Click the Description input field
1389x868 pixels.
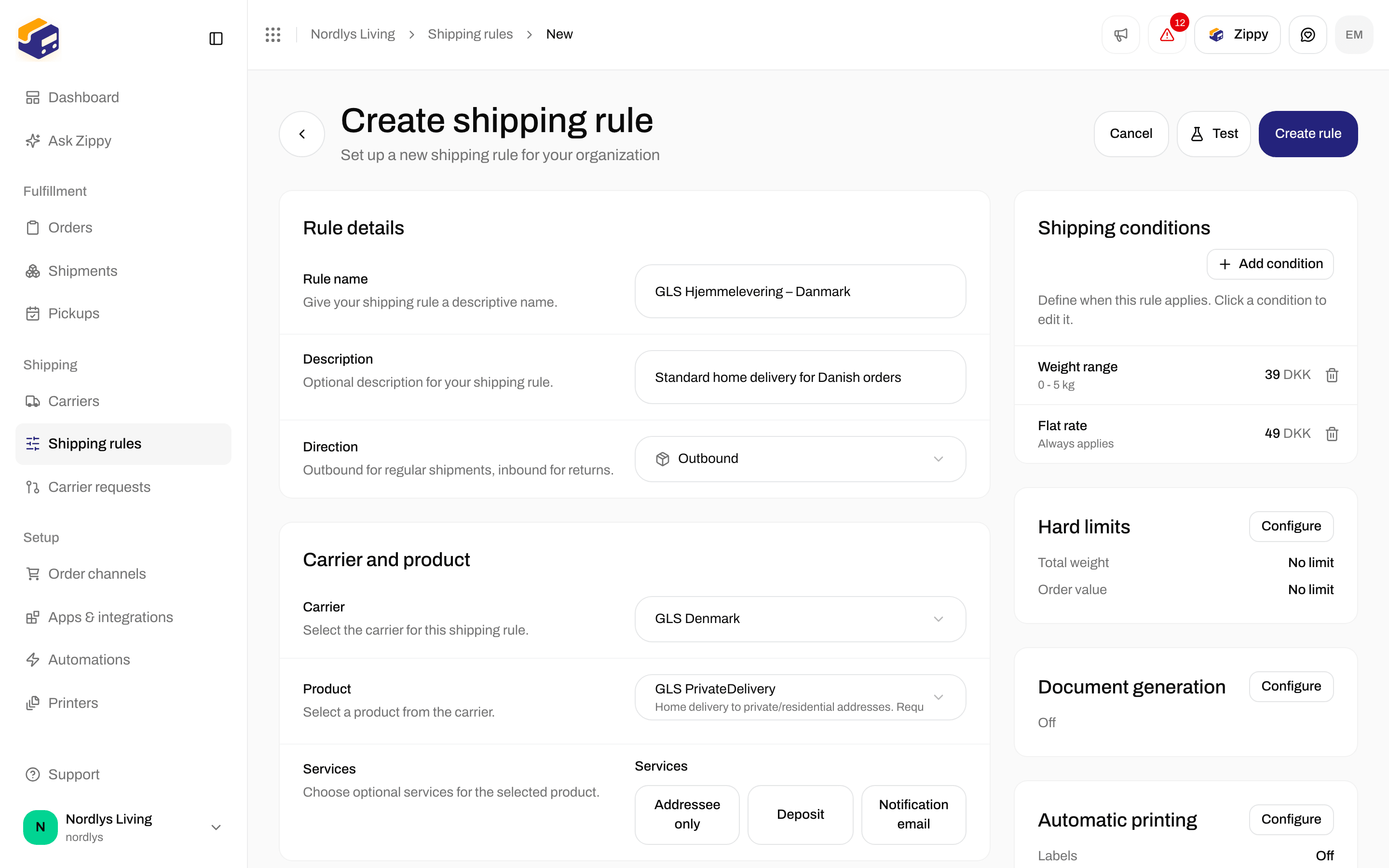click(800, 377)
